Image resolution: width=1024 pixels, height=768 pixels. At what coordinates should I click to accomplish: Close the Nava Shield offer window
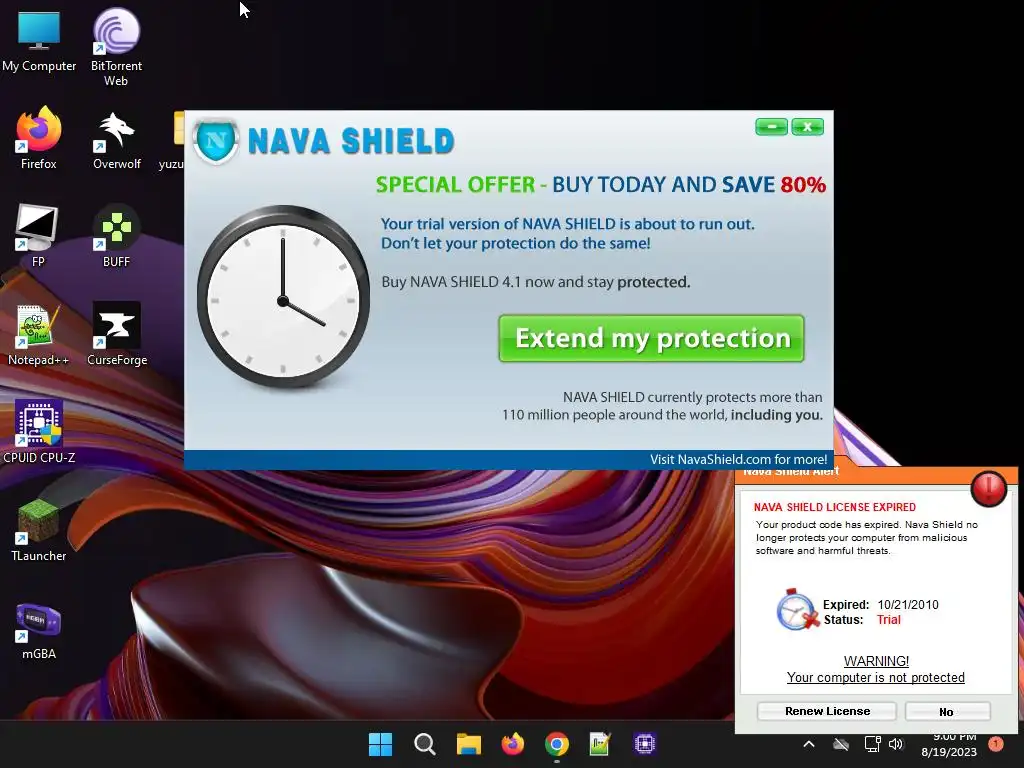(808, 127)
